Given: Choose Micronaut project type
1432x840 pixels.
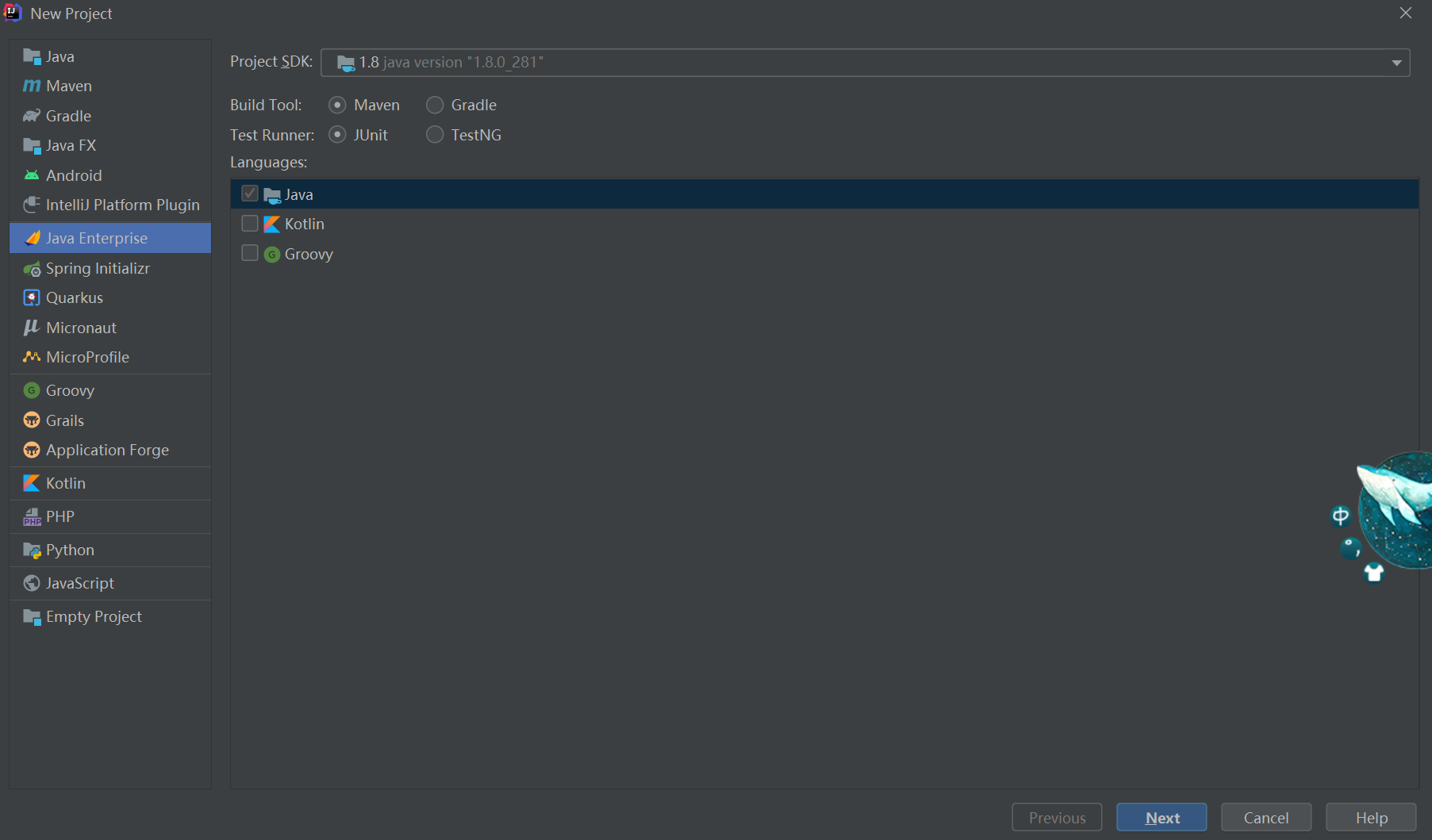Looking at the screenshot, I should coord(110,328).
